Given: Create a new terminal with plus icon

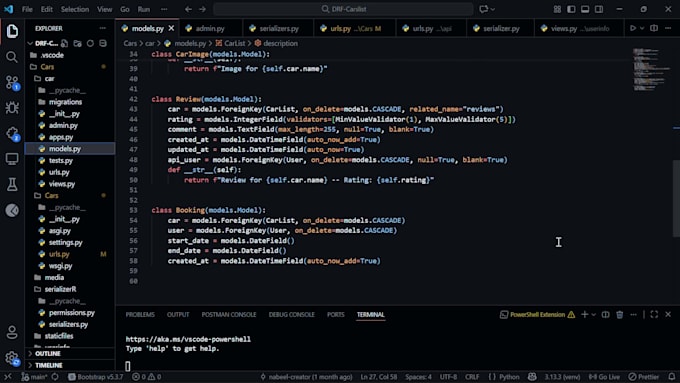Looking at the screenshot, I should (x=585, y=314).
